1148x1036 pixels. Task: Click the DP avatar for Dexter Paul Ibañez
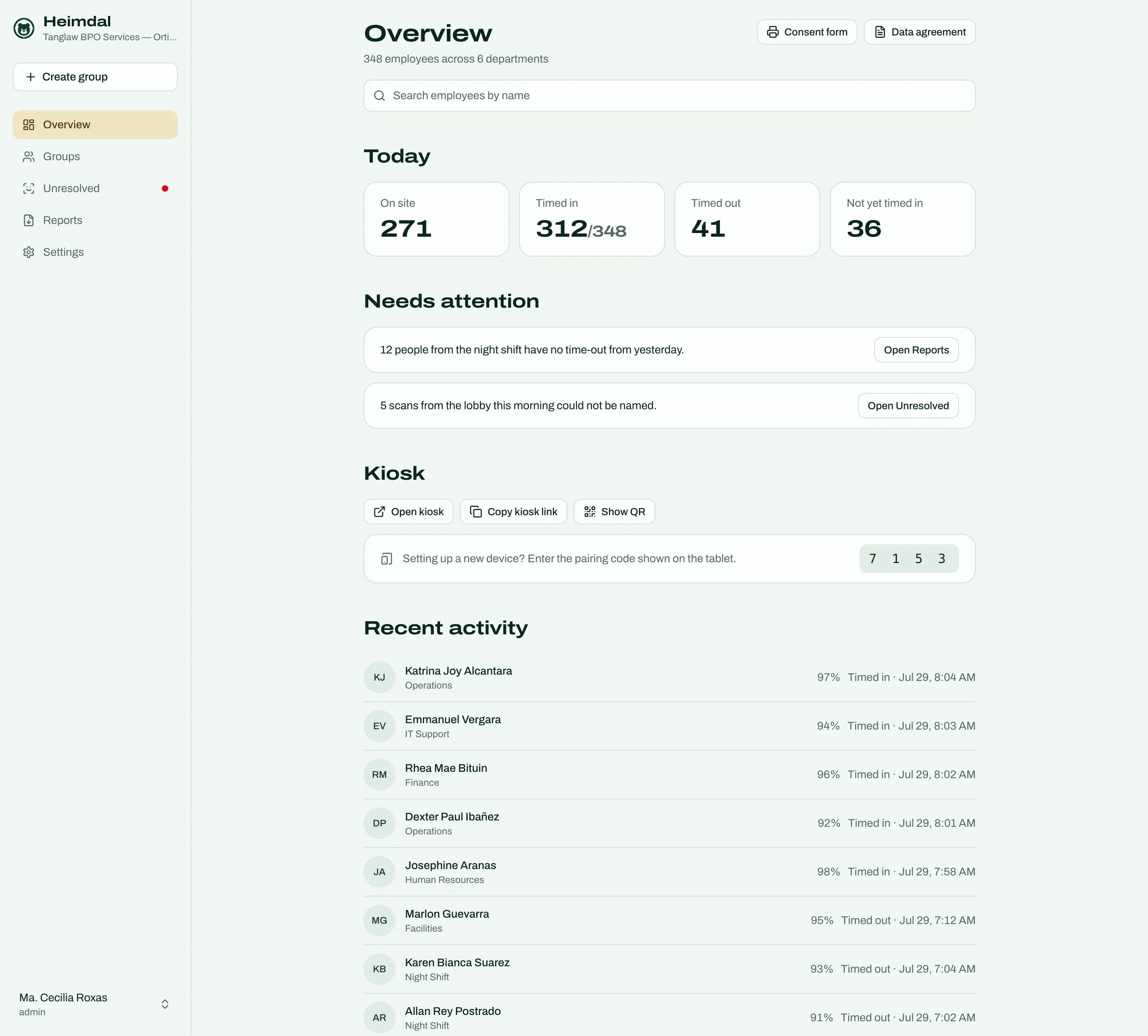pyautogui.click(x=379, y=823)
